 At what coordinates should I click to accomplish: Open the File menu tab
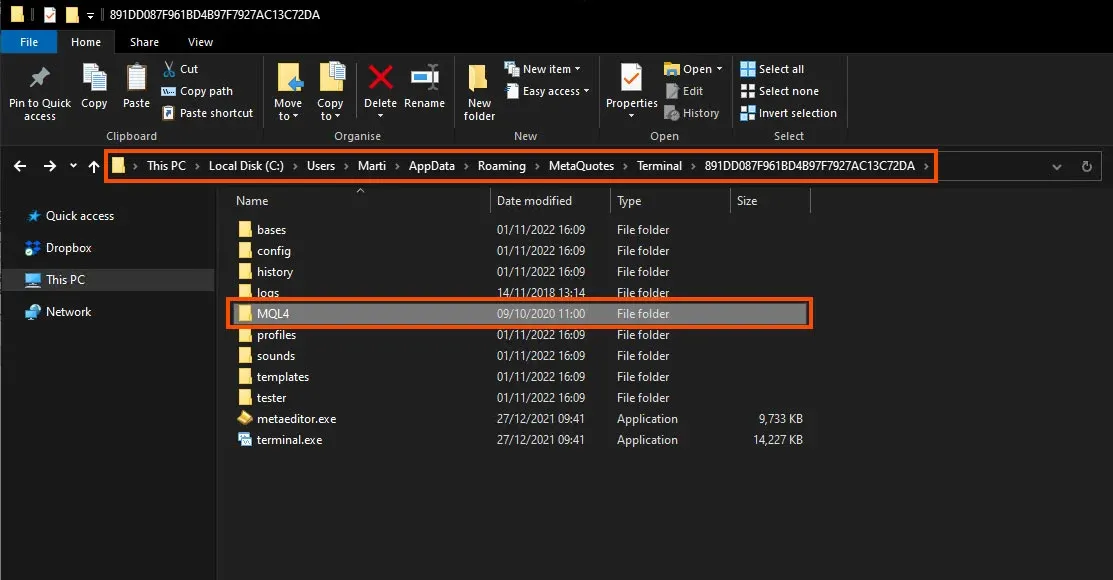(29, 42)
